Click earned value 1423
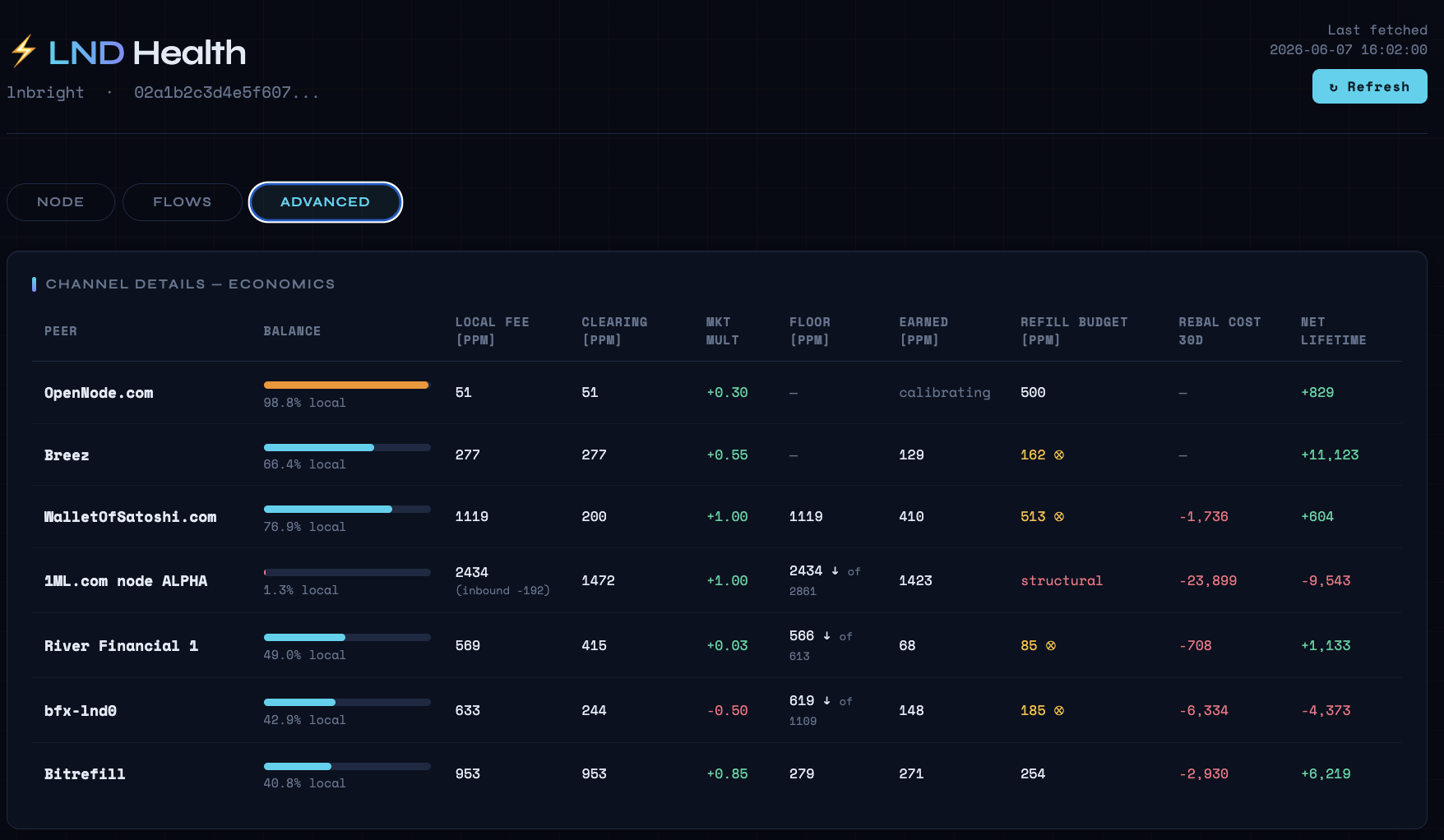 915,581
